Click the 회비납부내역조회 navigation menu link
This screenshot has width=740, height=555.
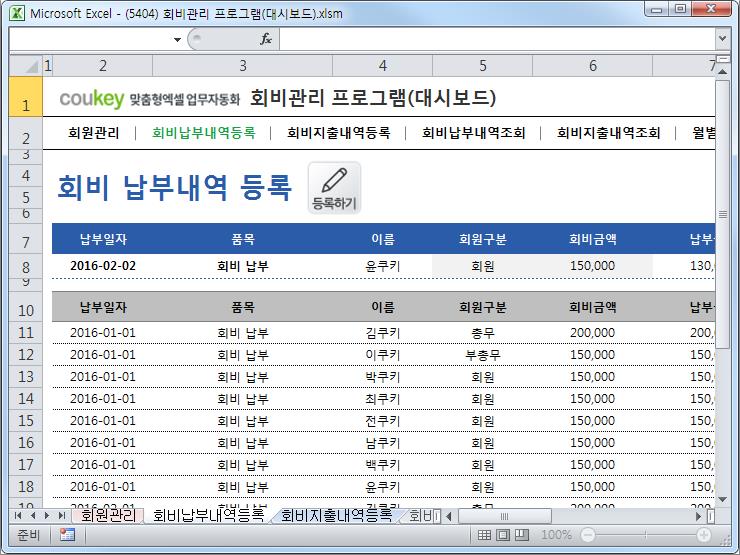[x=473, y=133]
